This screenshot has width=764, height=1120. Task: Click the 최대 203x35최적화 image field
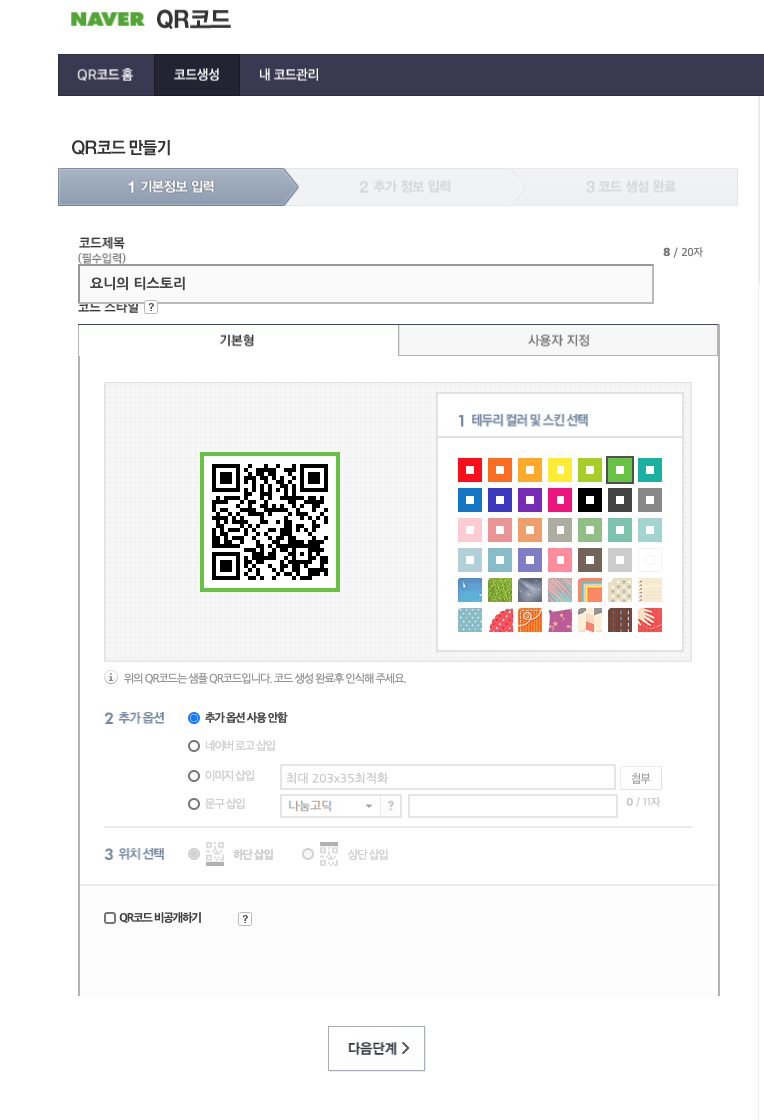[x=448, y=777]
